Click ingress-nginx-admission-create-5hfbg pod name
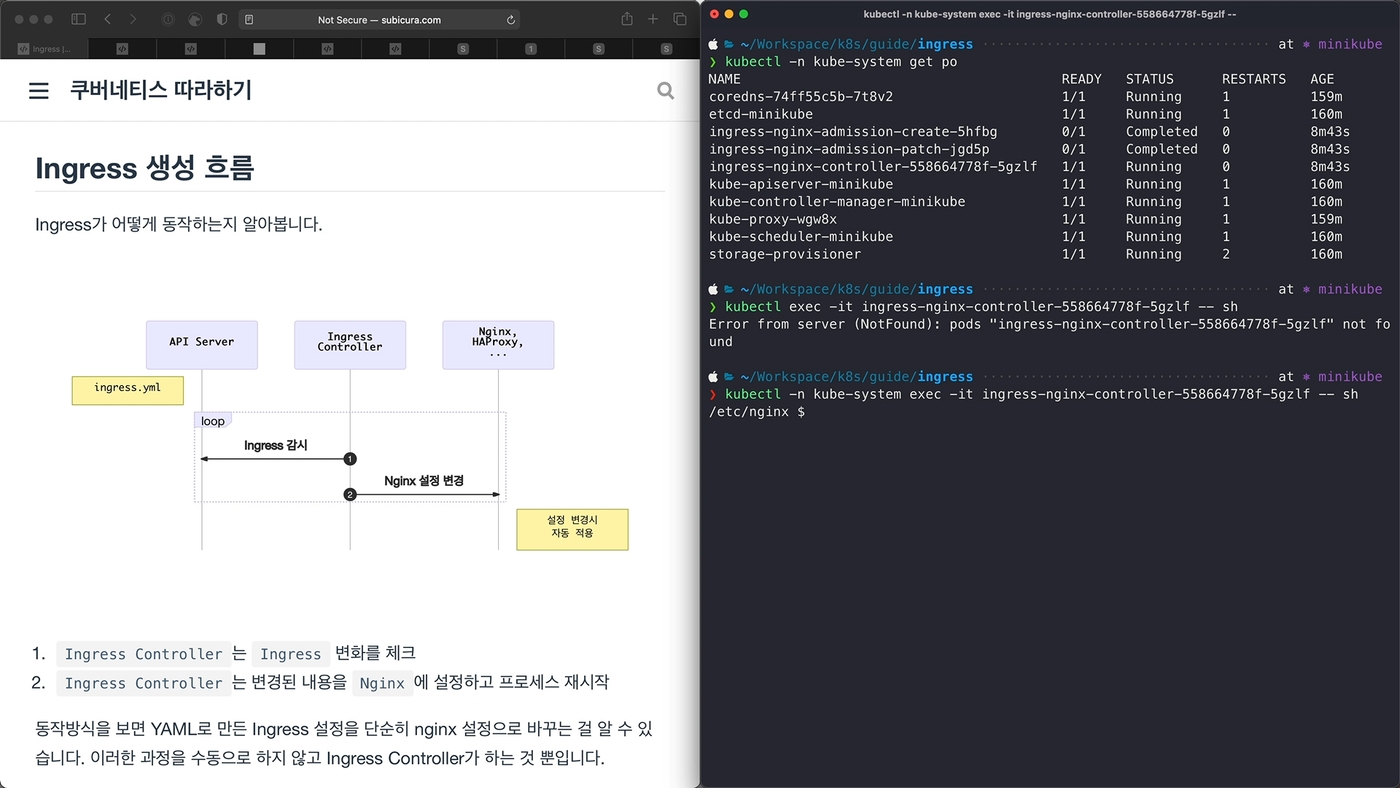 coord(853,132)
